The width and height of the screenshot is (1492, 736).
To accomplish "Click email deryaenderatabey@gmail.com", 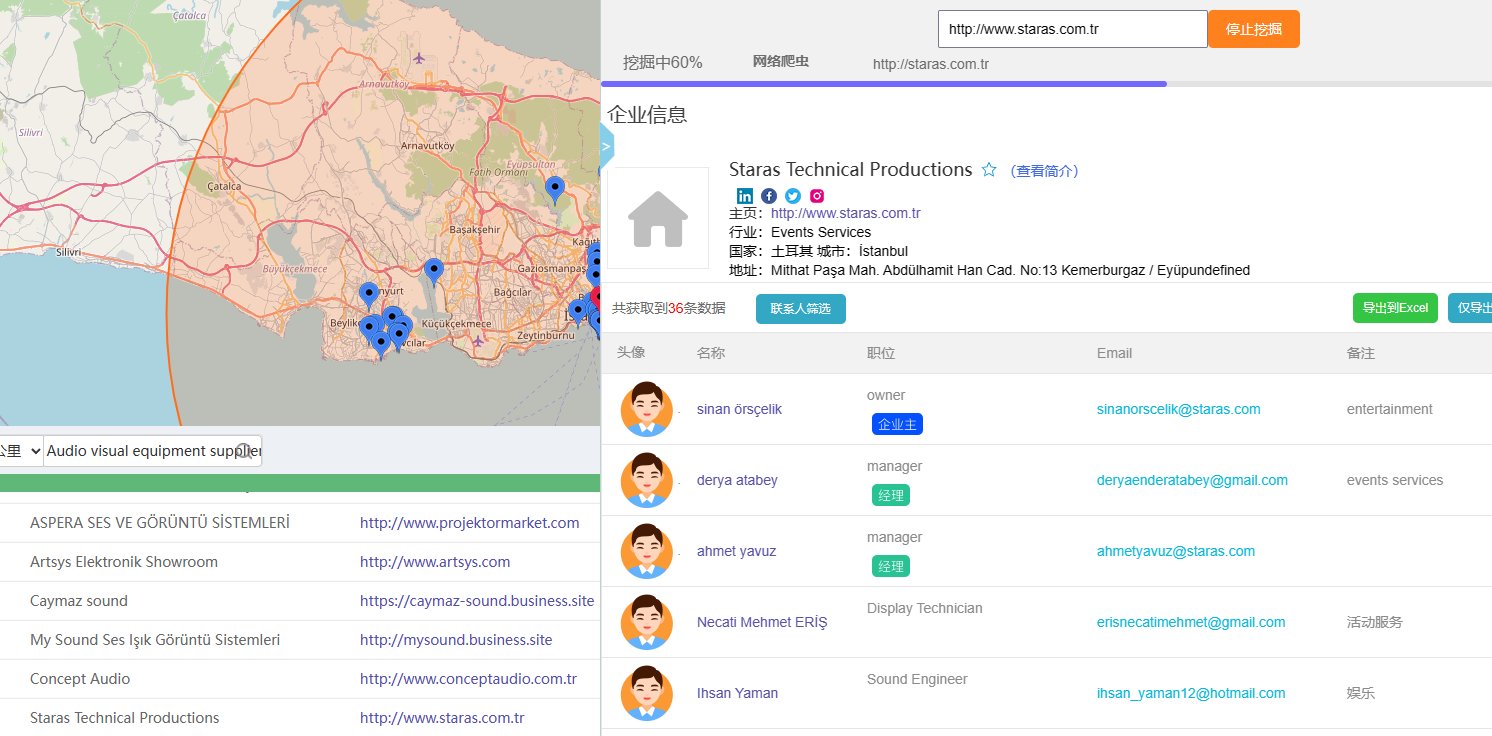I will pyautogui.click(x=1192, y=480).
